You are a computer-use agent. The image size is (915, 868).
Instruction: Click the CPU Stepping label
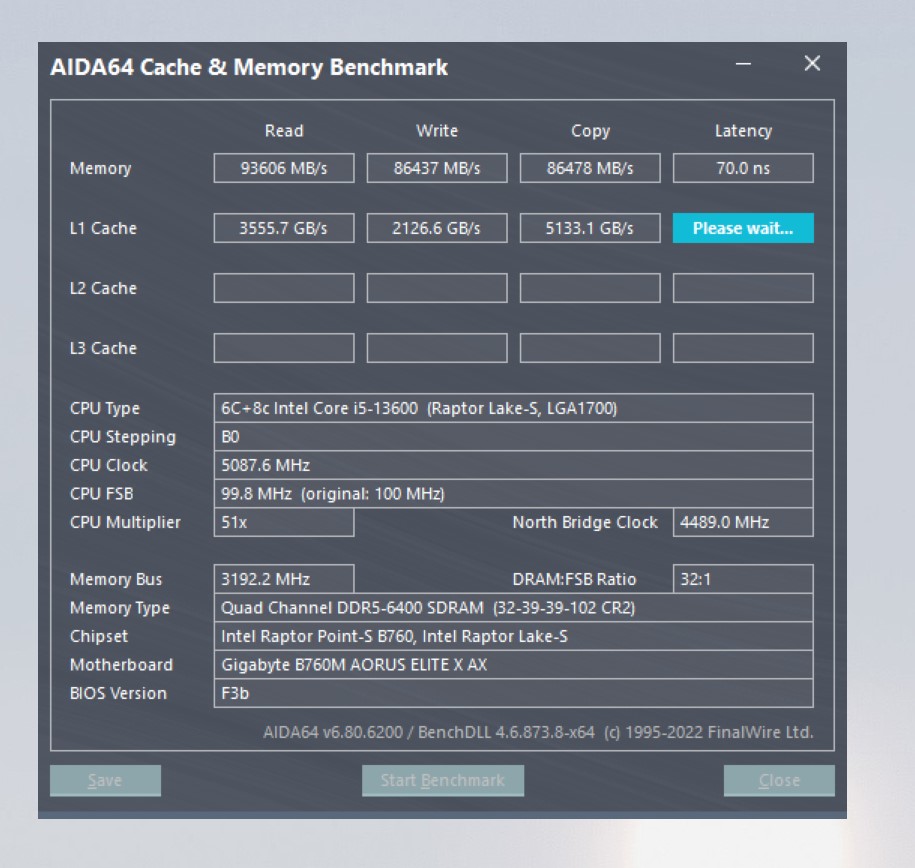(123, 437)
